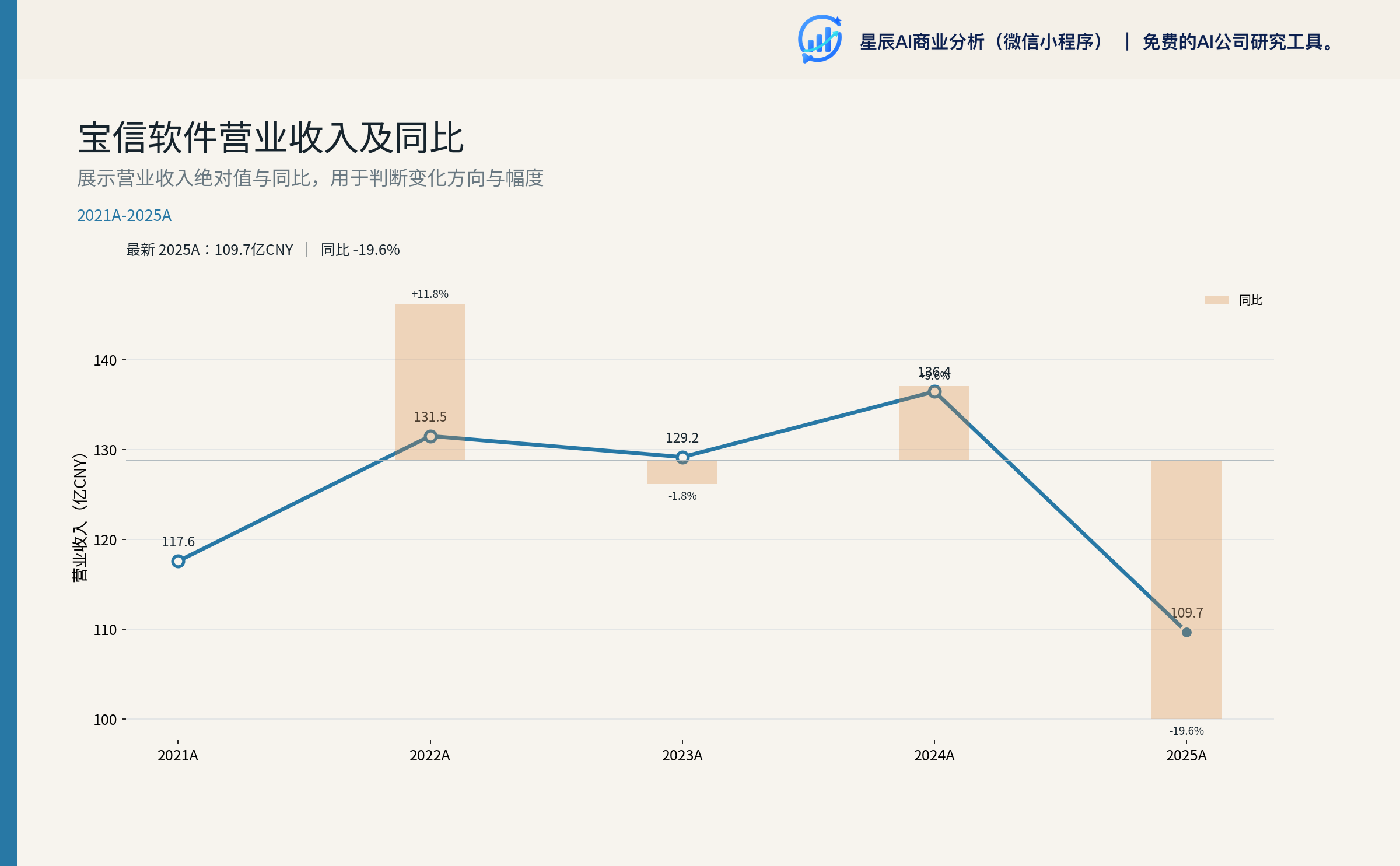Click the 2025A negative growth bar
Viewport: 1400px width, 866px height.
1186,590
